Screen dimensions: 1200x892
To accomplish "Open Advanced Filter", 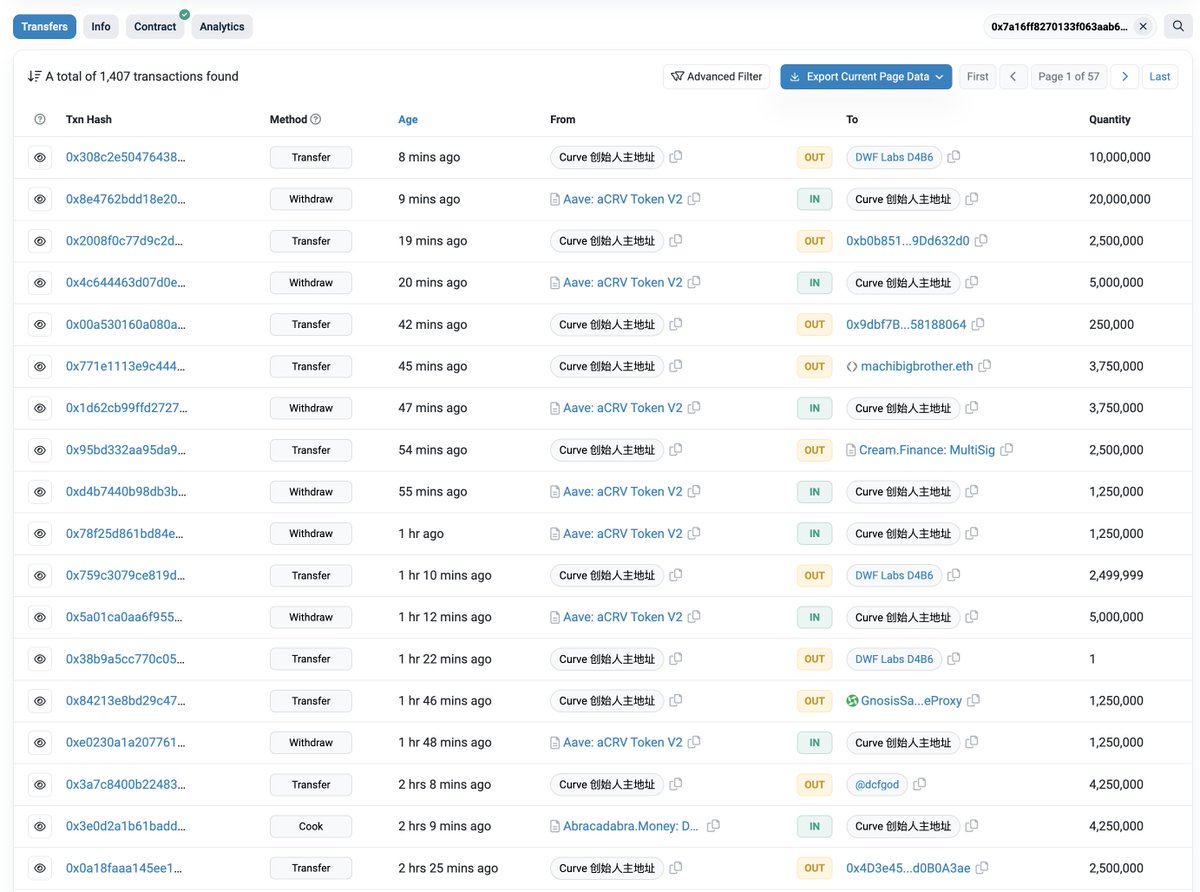I will pyautogui.click(x=717, y=76).
